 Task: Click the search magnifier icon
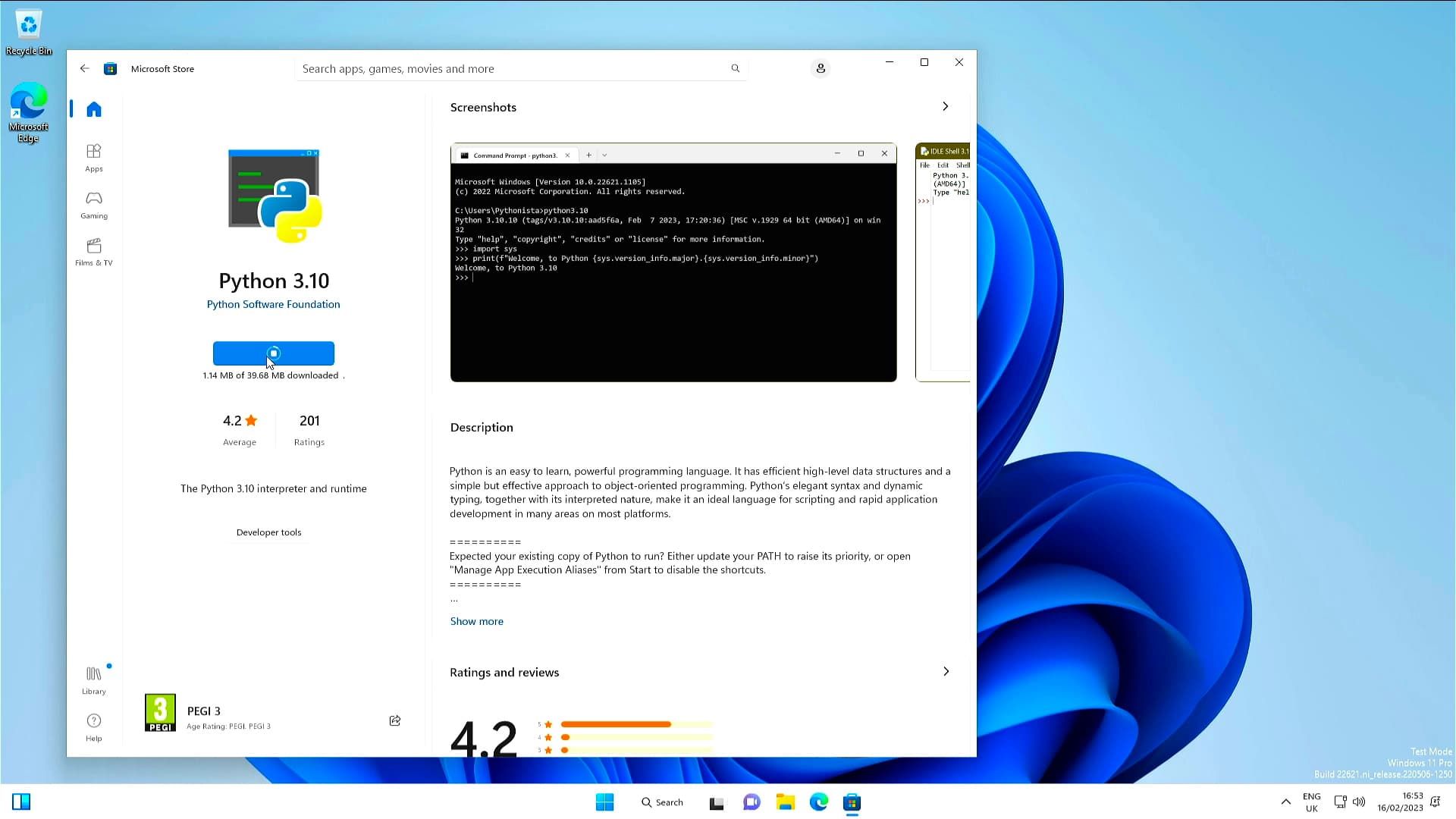[x=734, y=68]
